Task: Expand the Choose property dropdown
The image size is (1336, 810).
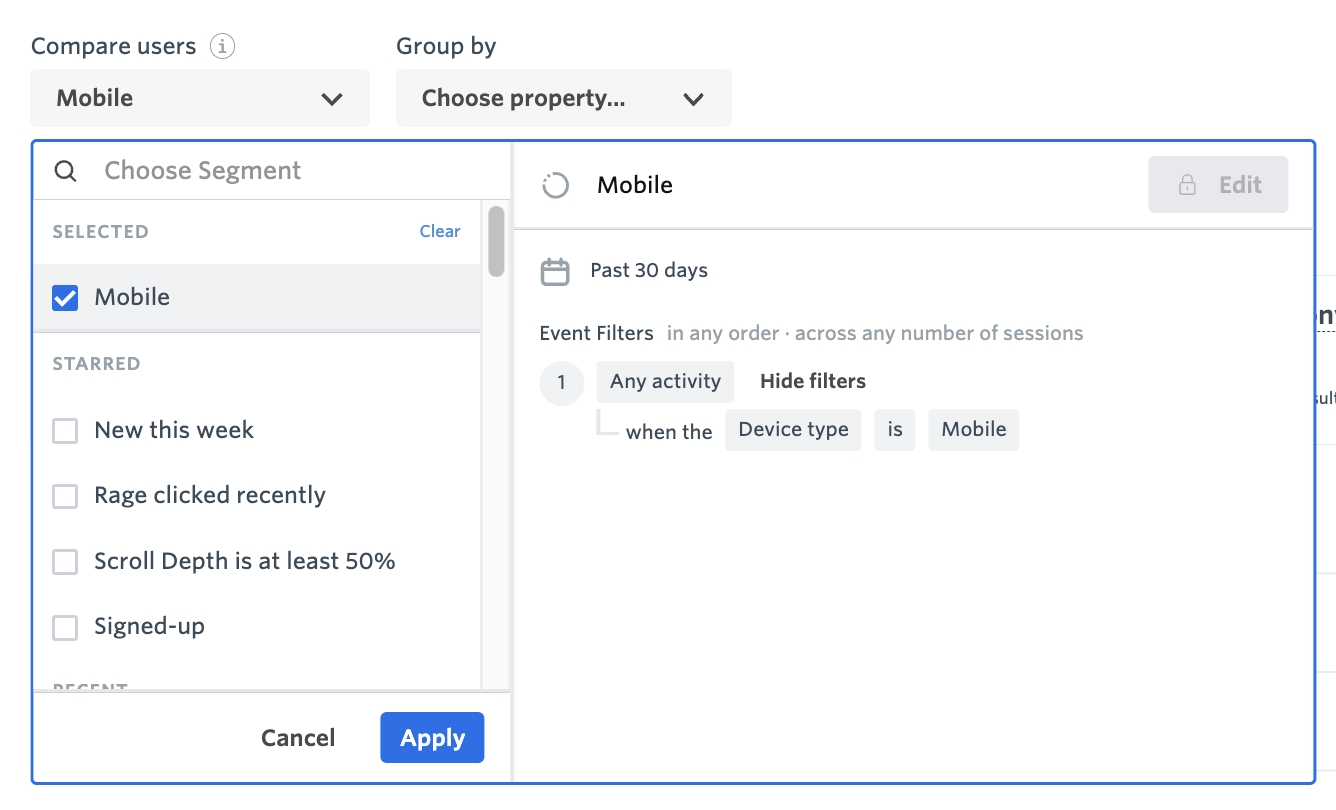Action: 563,98
